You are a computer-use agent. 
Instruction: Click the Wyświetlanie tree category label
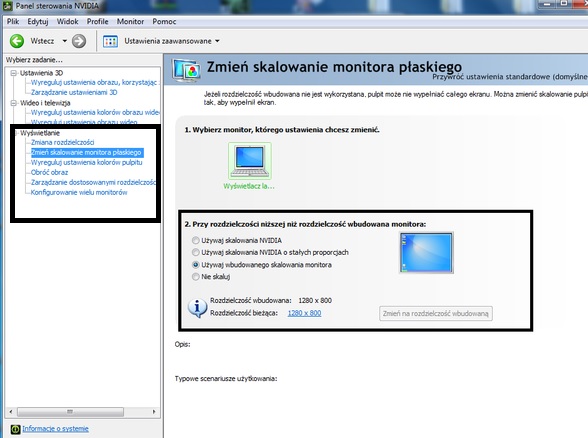pyautogui.click(x=40, y=133)
